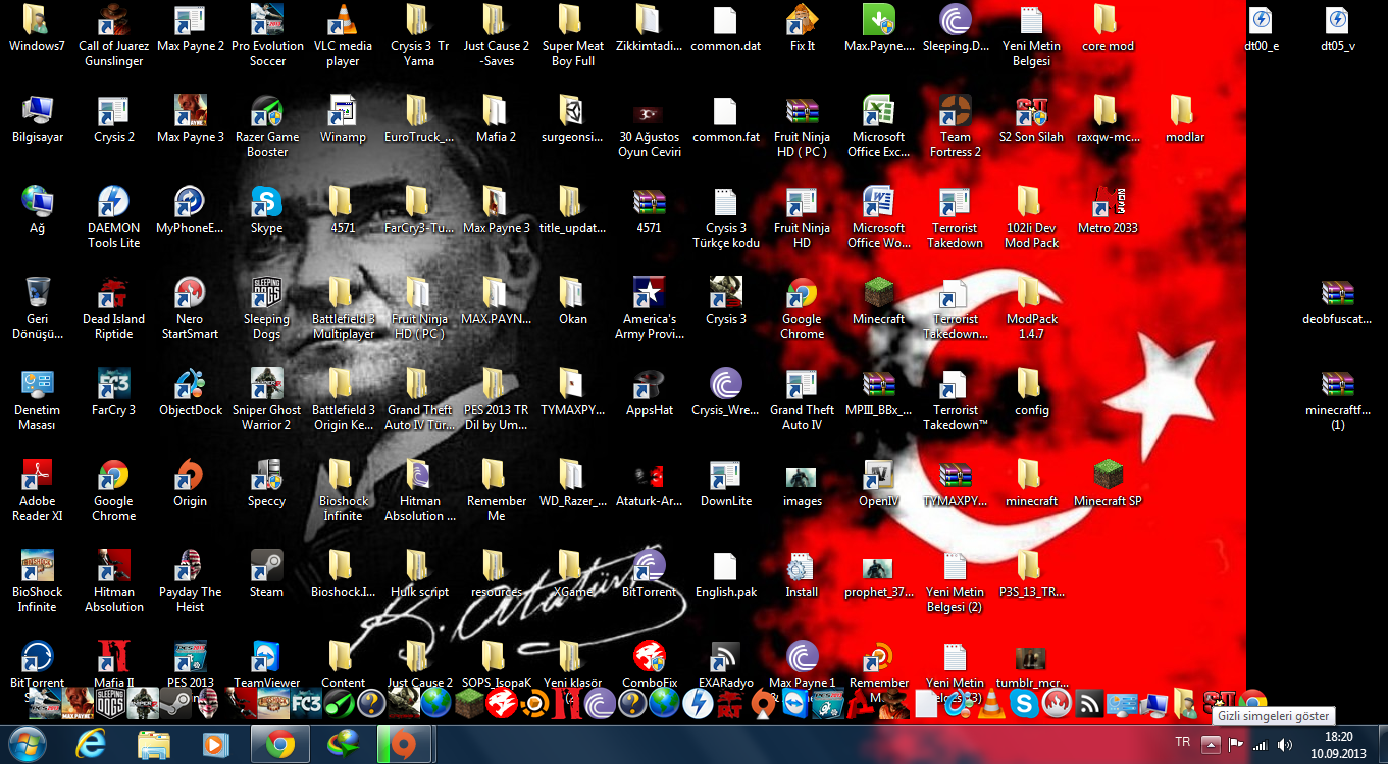Launch Max Payne 2 from the desktop
Viewport: 1388px width, 764px height.
tap(190, 29)
